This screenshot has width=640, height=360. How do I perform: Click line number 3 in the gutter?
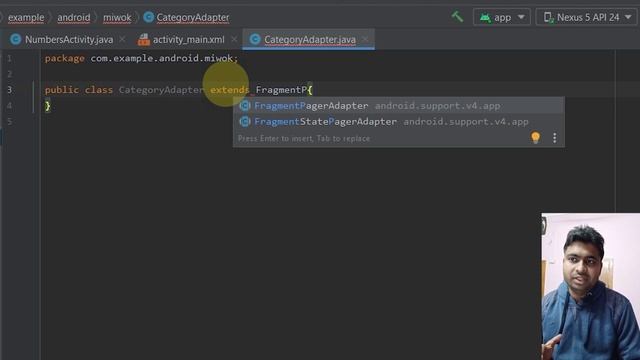9,90
